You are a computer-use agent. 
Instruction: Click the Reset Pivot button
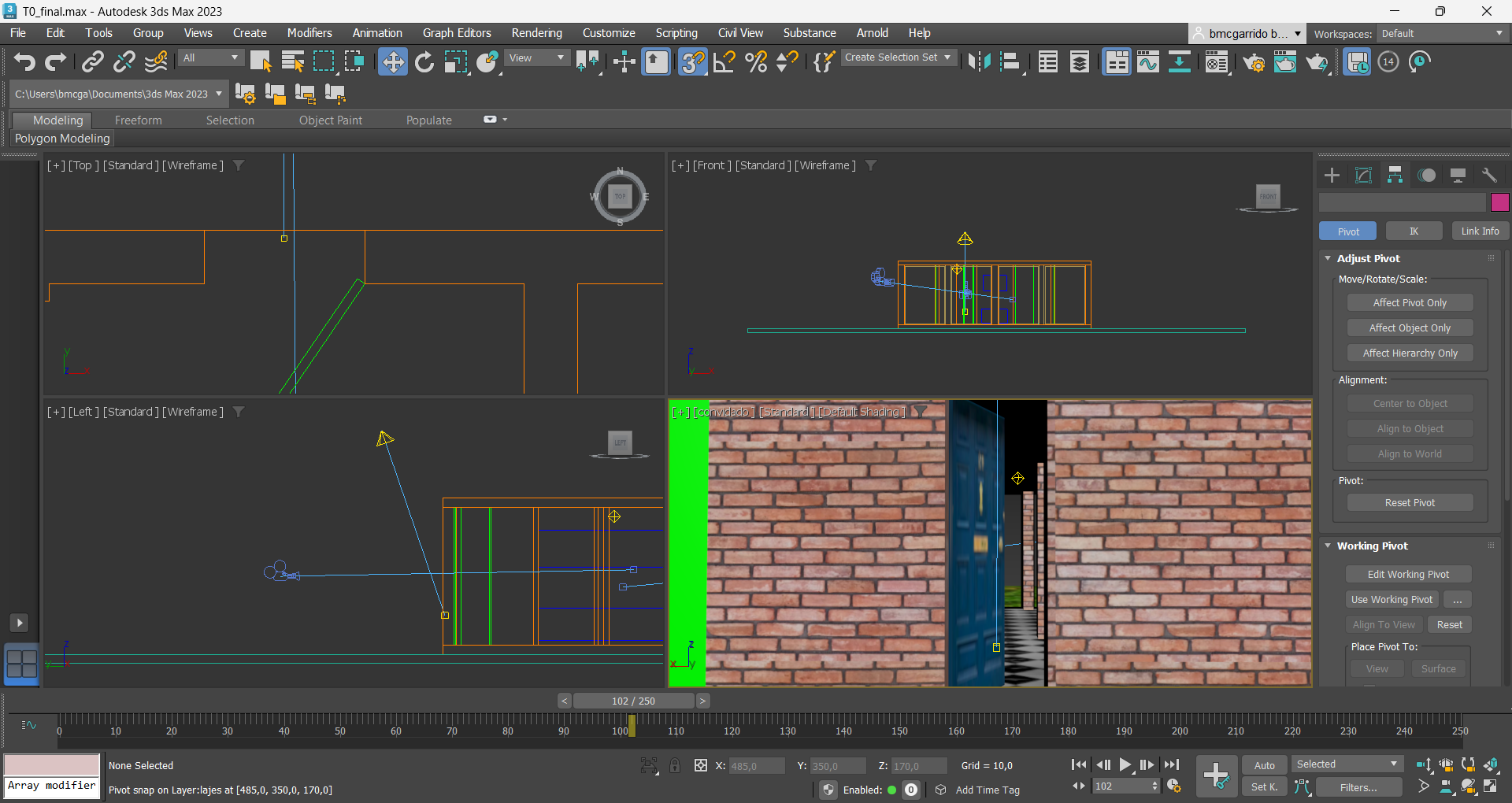1409,503
